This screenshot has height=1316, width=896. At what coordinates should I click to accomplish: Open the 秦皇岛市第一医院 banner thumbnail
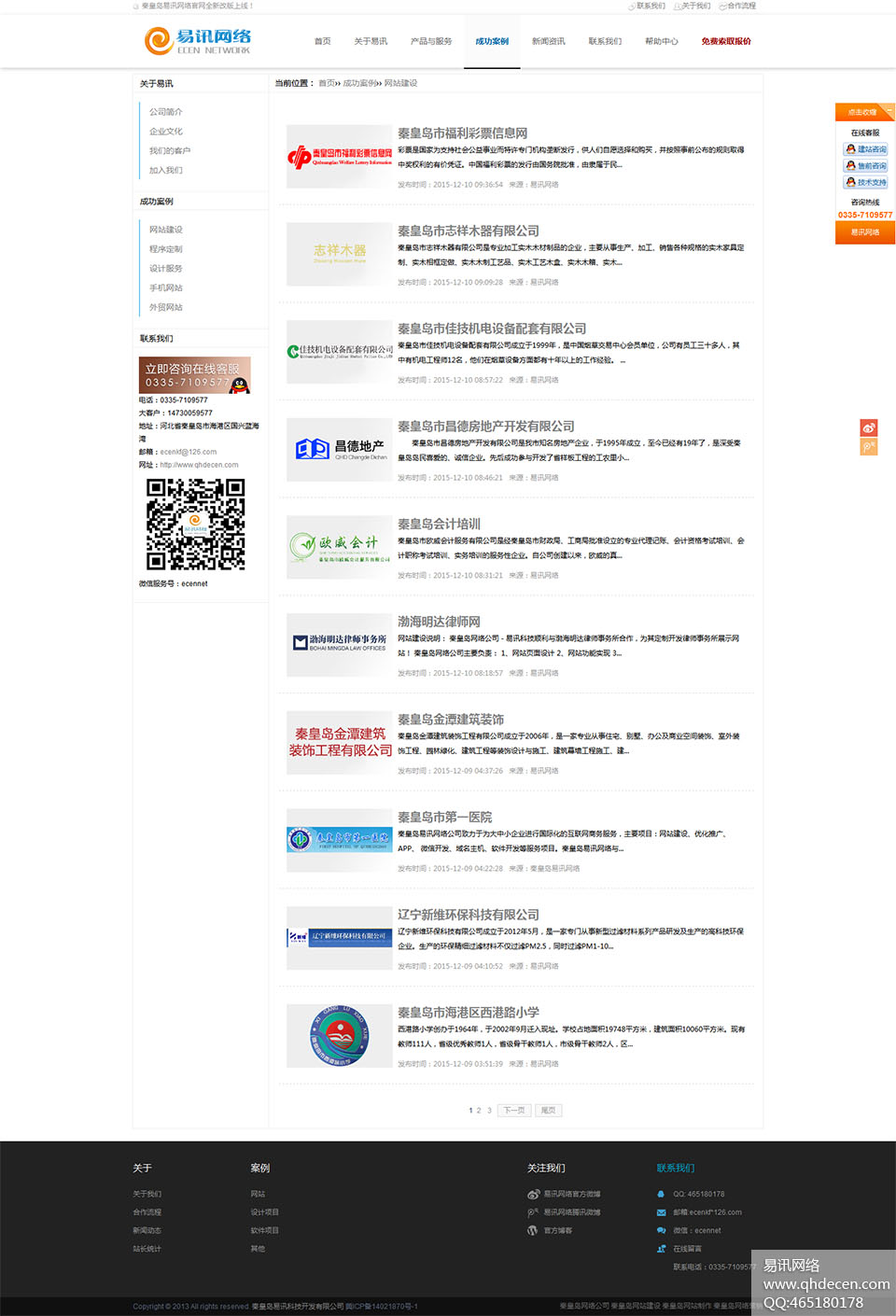[340, 841]
